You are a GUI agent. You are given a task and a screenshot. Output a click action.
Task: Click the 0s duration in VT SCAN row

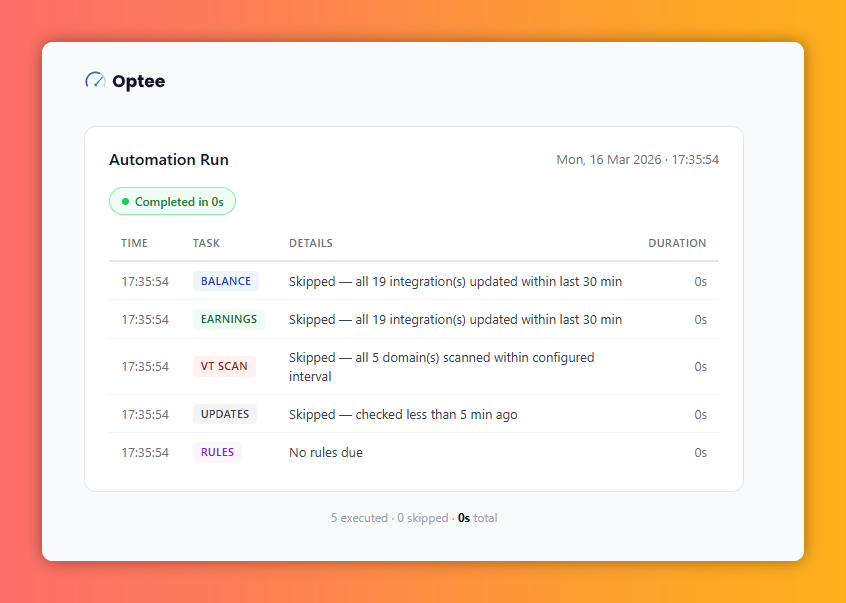(700, 367)
